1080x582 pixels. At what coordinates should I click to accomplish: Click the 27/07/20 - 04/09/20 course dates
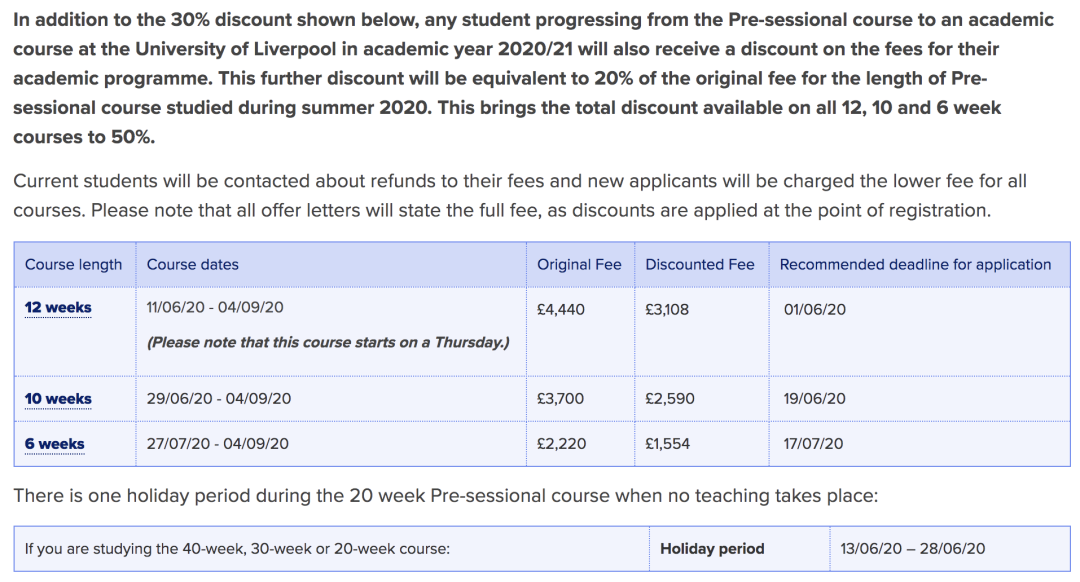point(218,444)
